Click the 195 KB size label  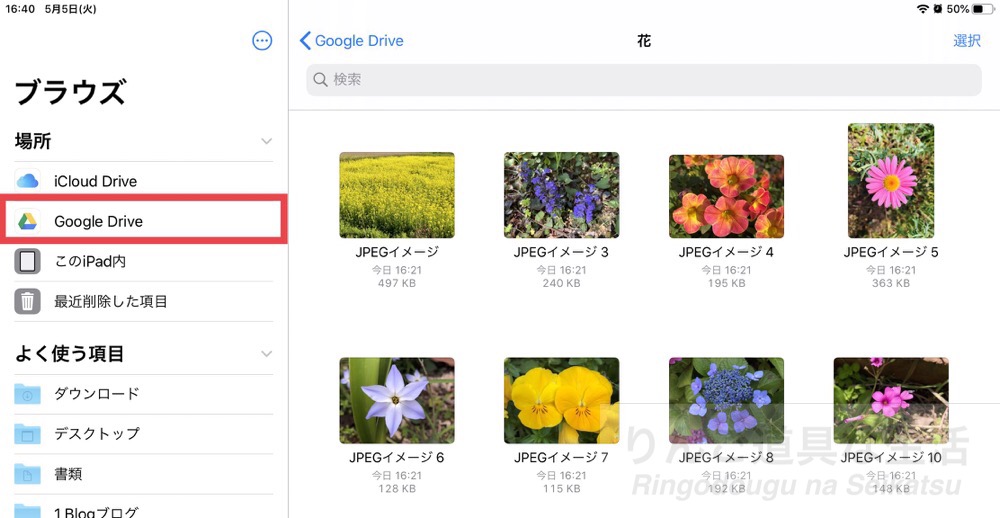726,283
